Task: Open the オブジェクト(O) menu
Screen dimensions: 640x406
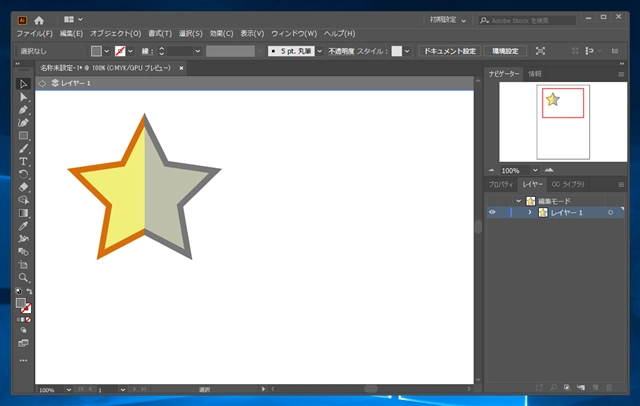Action: (116, 33)
